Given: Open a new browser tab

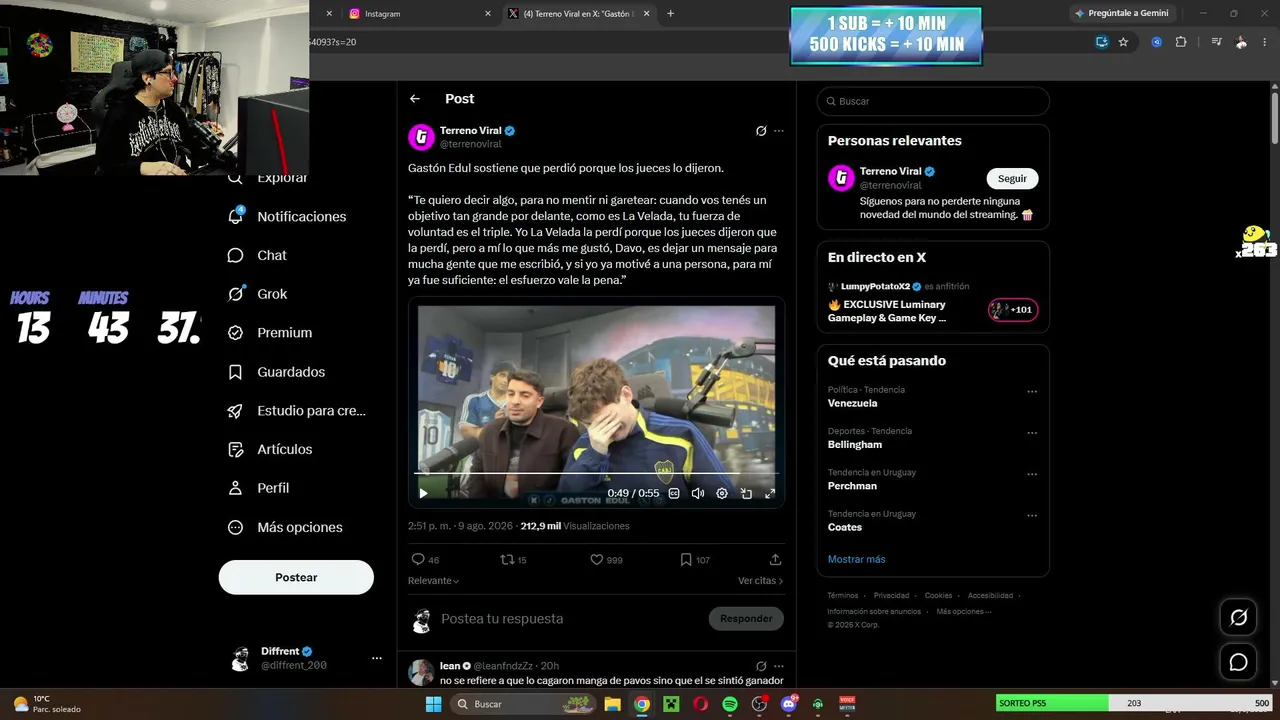Looking at the screenshot, I should pos(670,14).
